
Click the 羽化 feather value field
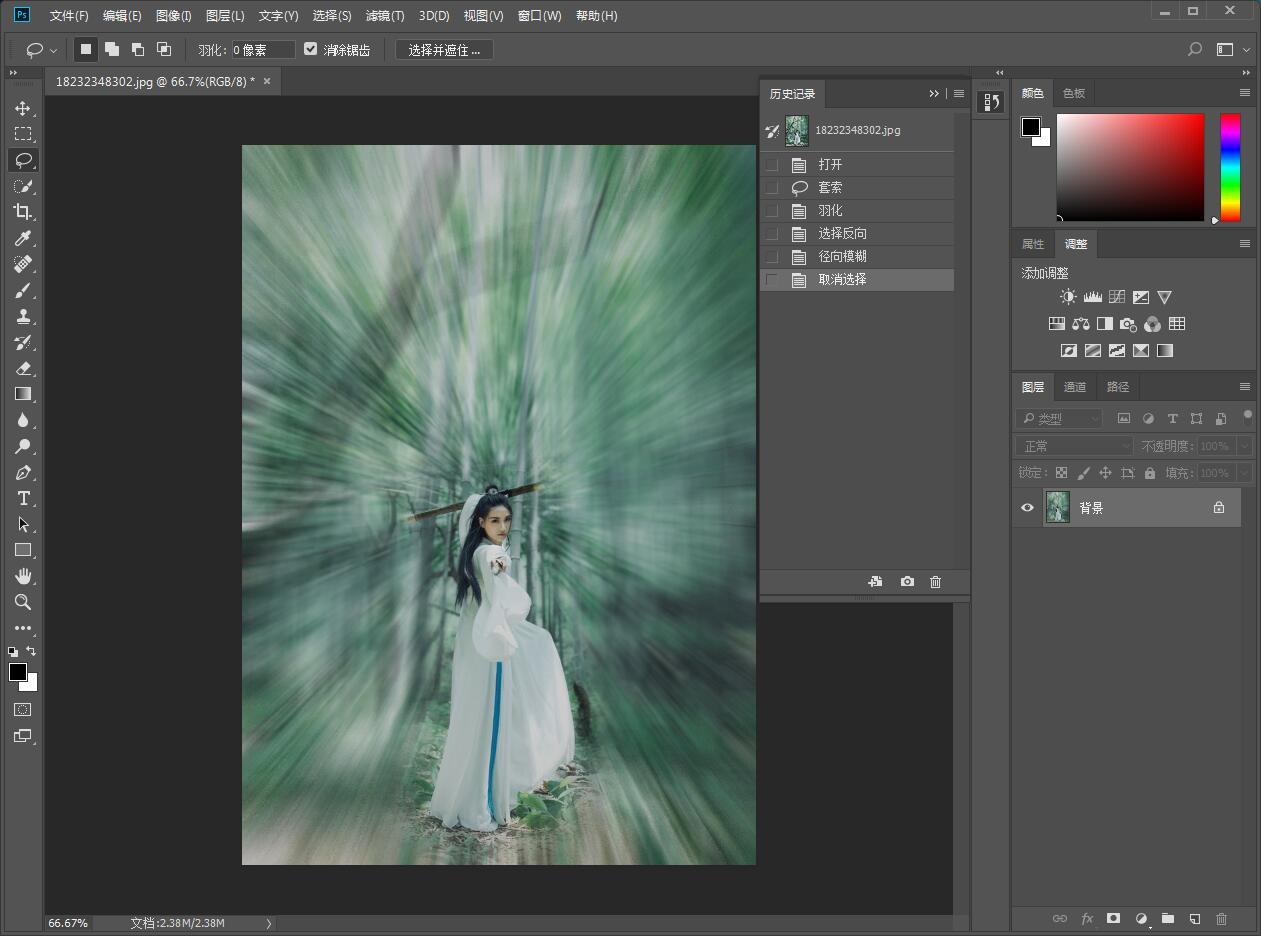point(263,49)
